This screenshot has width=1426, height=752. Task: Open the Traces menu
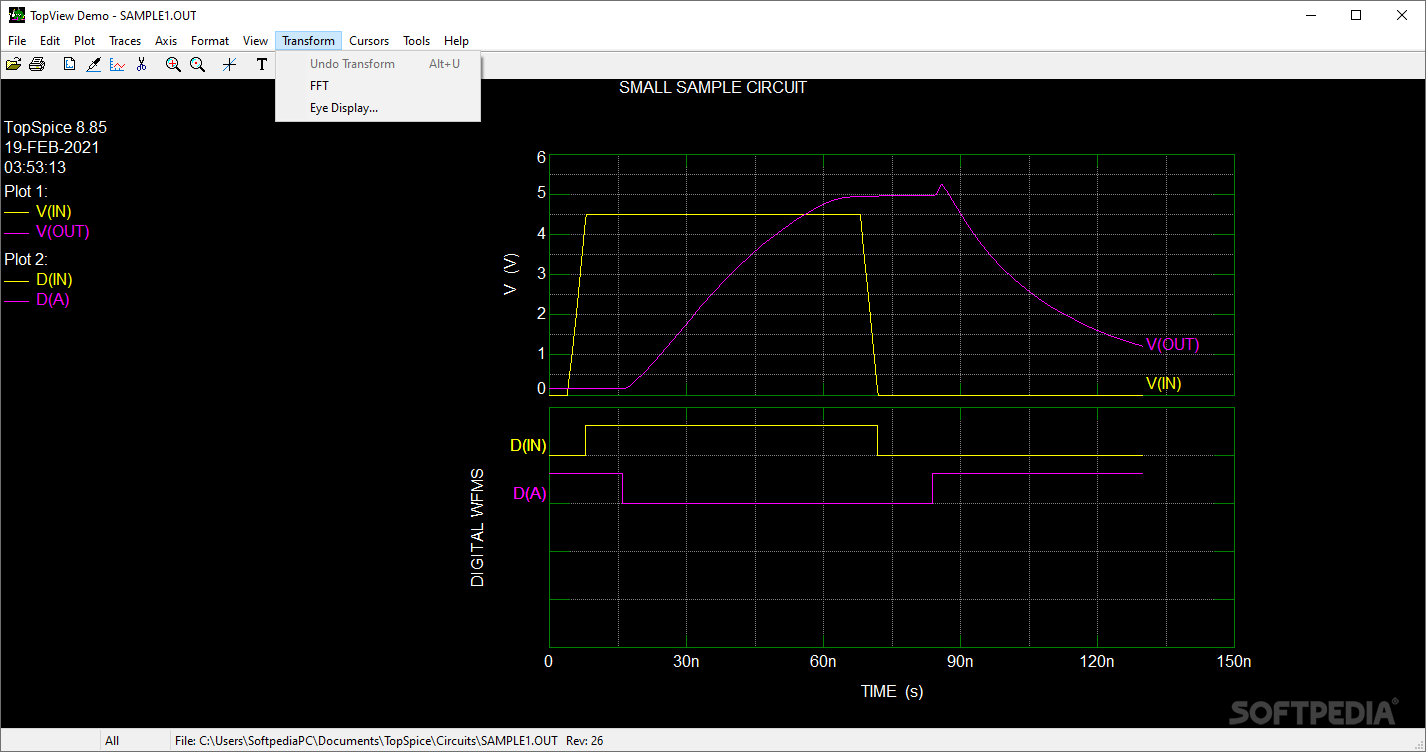pos(125,41)
